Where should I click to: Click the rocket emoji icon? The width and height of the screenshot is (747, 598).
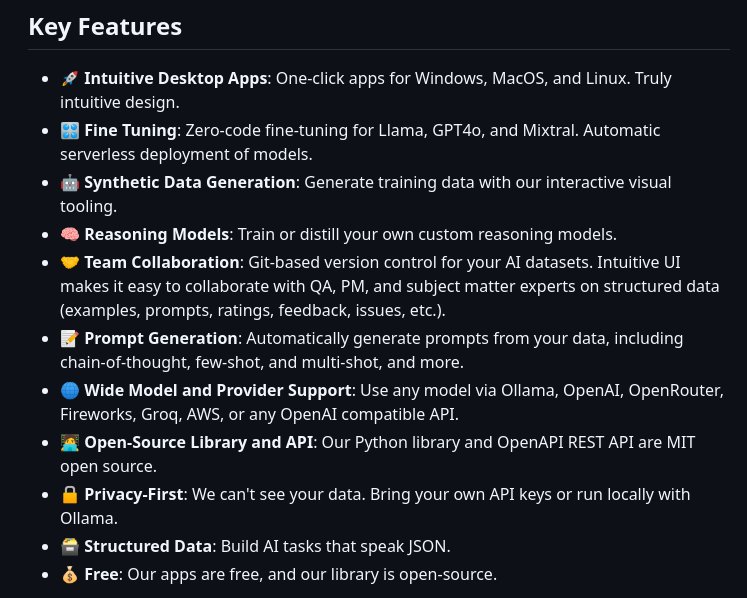70,79
